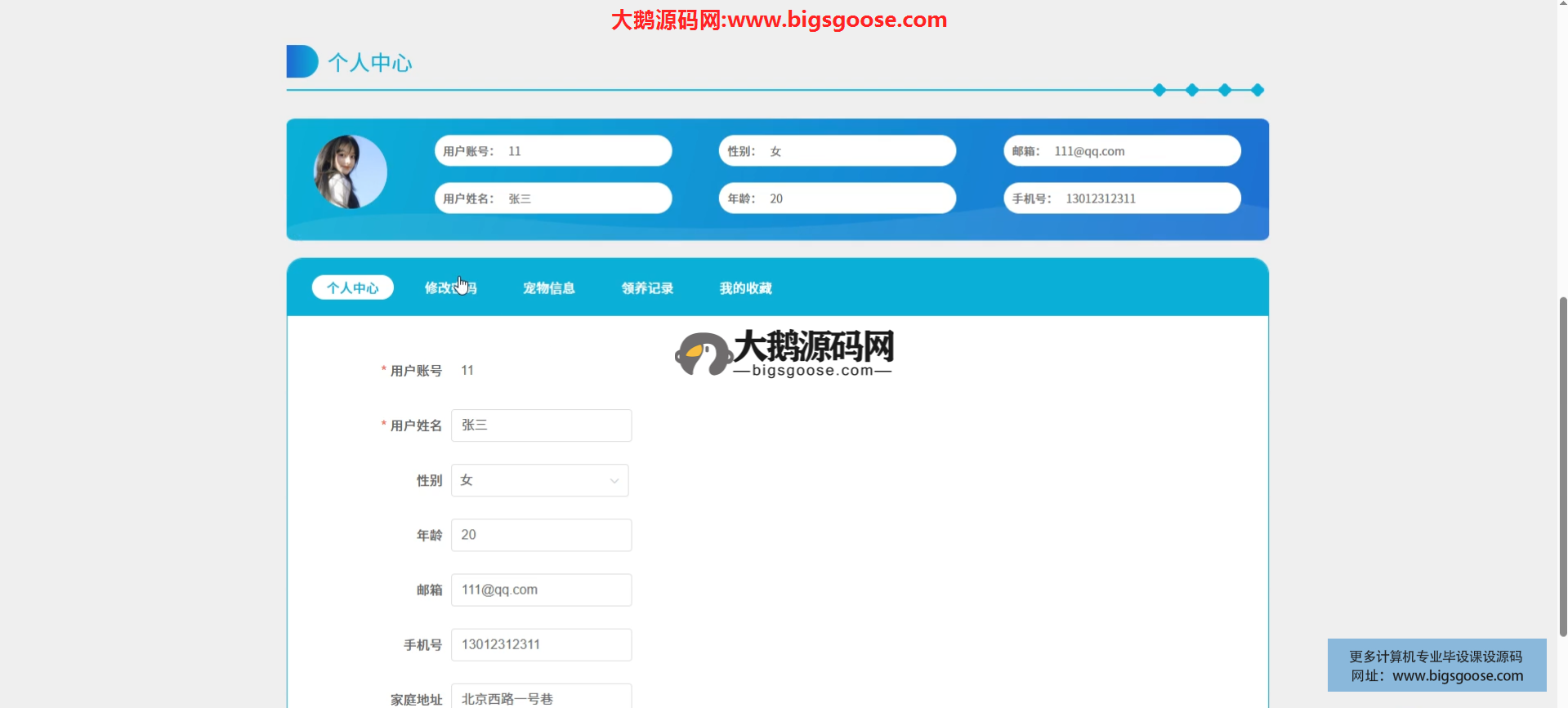
Task: Click the bottom-right 更多计算机专业毕设 banner
Action: 1436,666
